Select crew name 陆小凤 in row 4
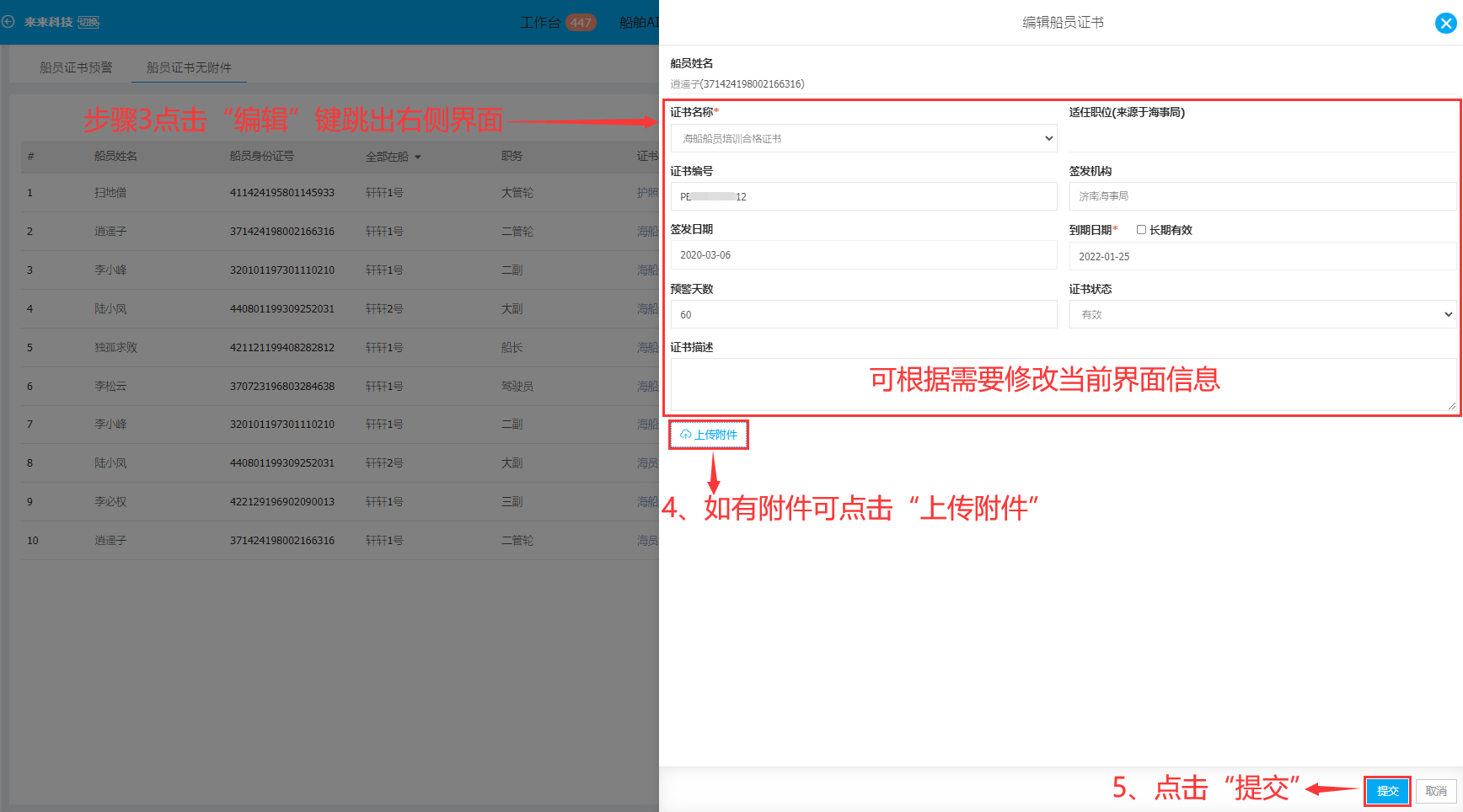This screenshot has height=812, width=1463. (x=110, y=309)
